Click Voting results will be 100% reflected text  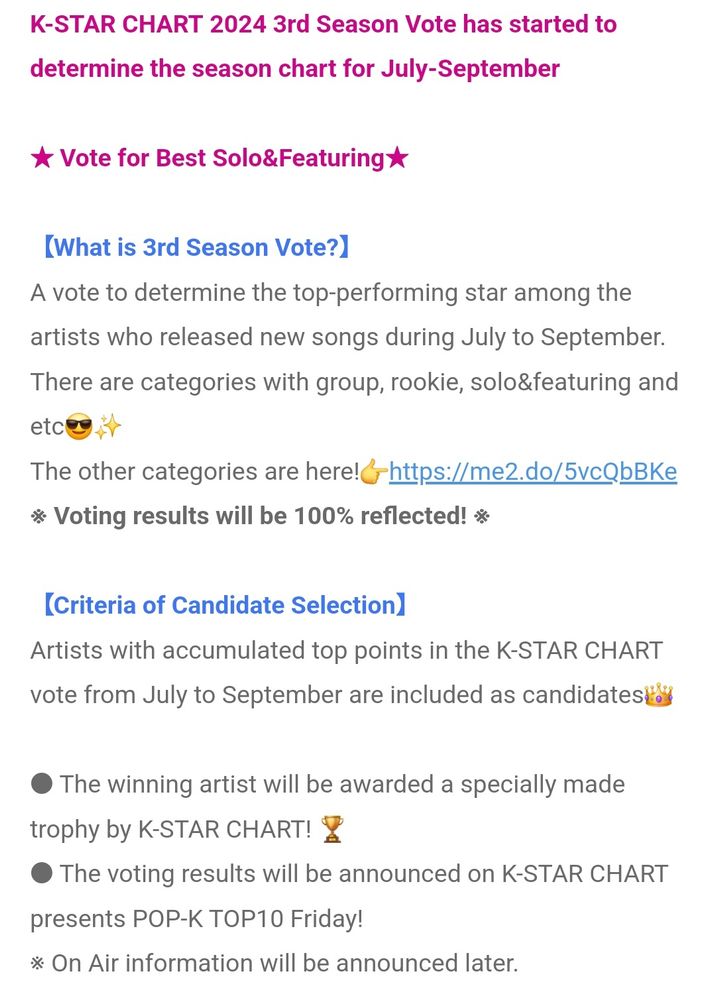pos(260,517)
